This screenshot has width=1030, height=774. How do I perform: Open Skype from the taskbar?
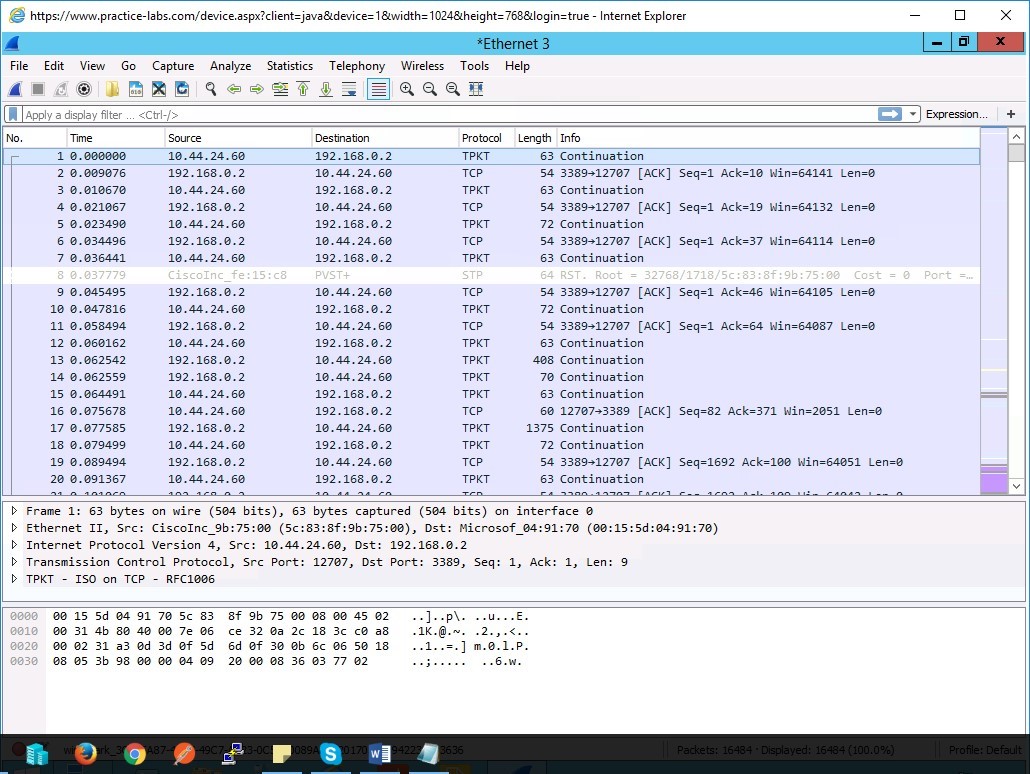point(330,754)
